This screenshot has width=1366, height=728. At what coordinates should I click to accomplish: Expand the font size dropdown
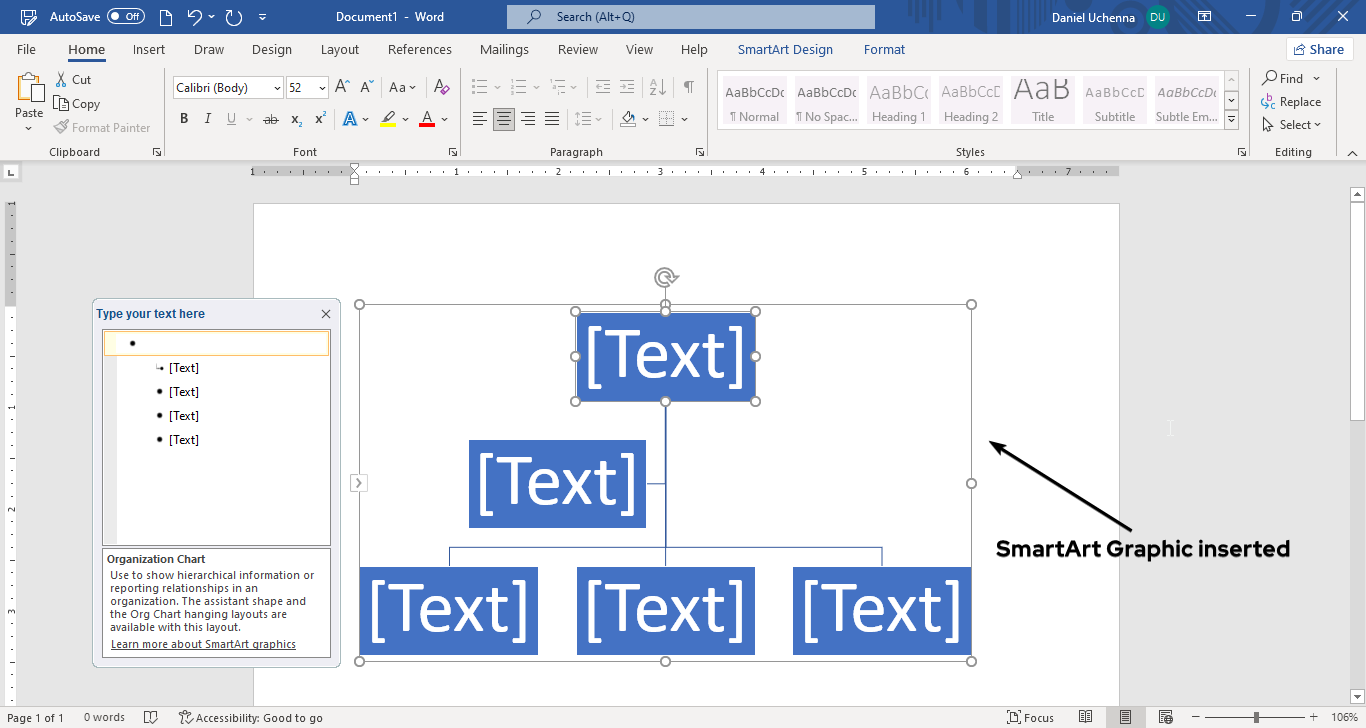(x=322, y=88)
